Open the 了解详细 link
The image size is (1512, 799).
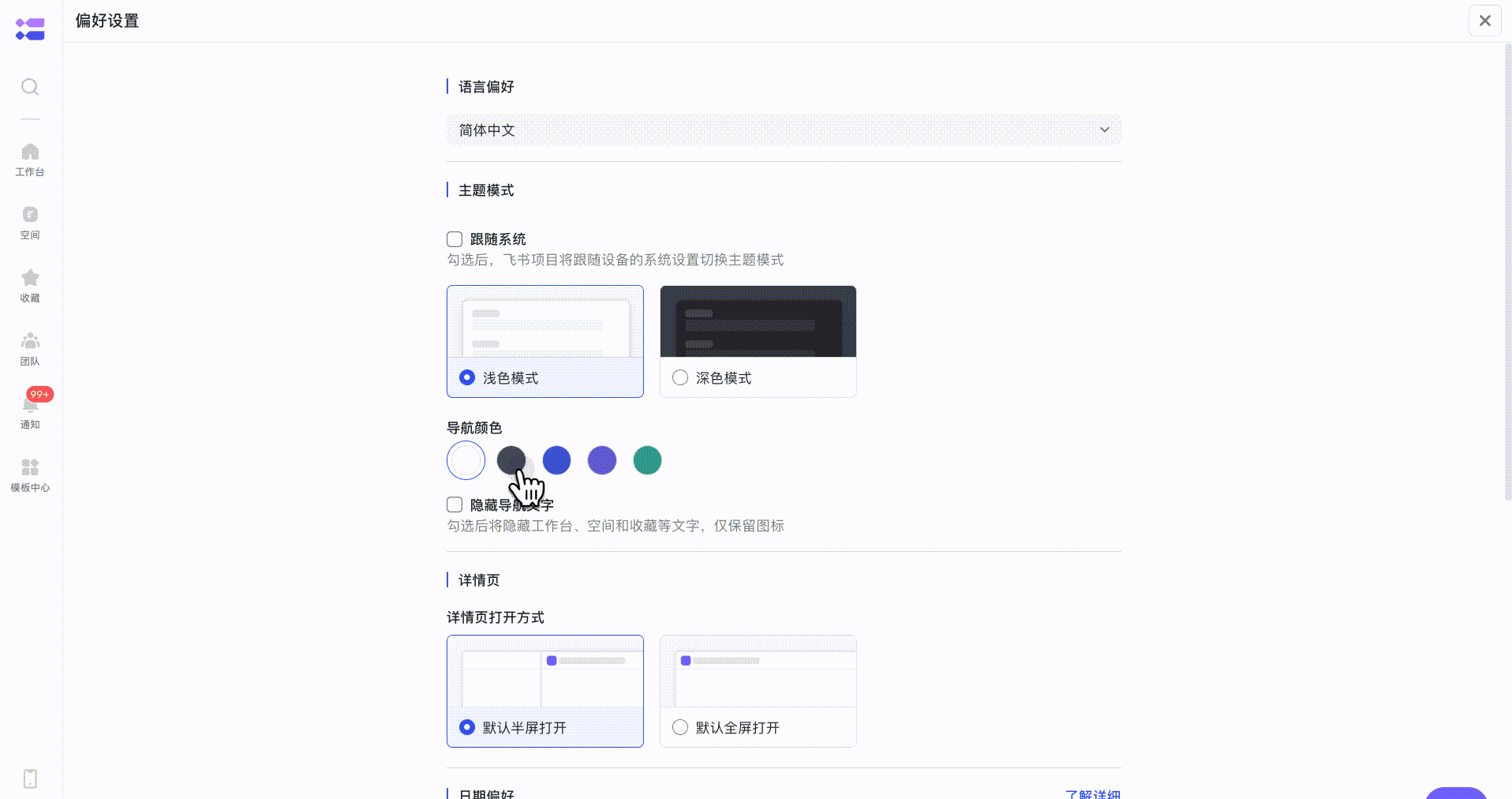tap(1093, 793)
